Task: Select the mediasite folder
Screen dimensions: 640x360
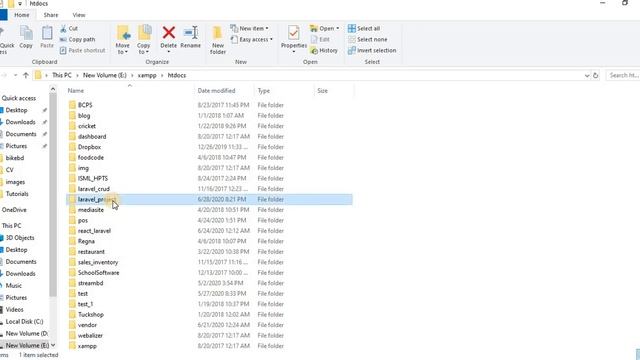Action: pos(91,210)
